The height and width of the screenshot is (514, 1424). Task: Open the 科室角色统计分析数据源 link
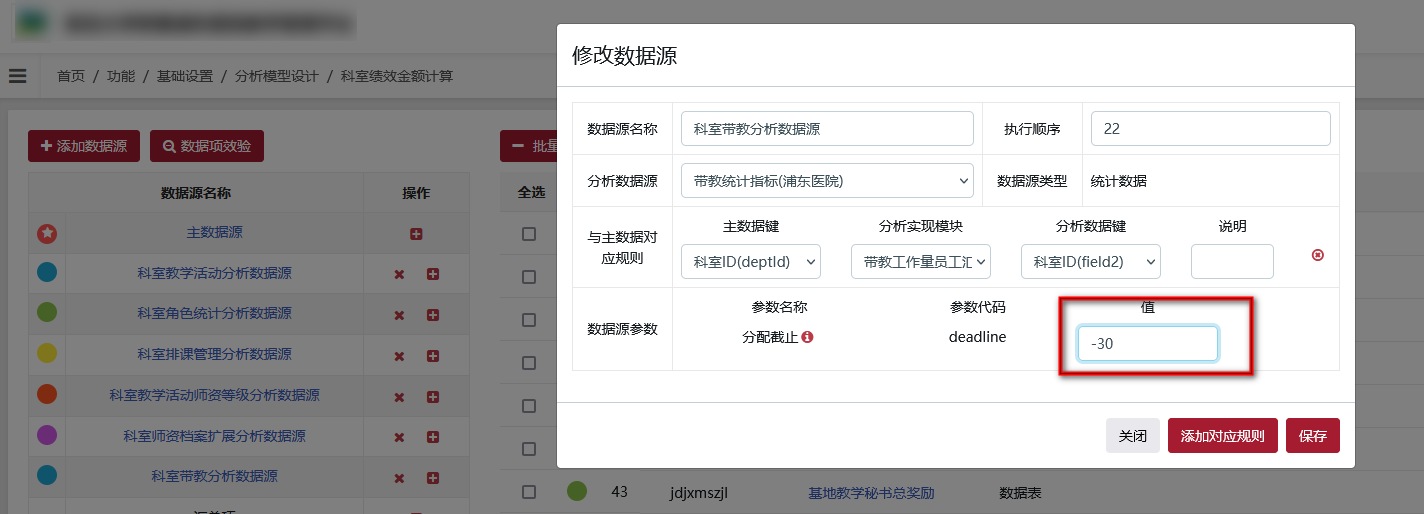click(x=215, y=314)
